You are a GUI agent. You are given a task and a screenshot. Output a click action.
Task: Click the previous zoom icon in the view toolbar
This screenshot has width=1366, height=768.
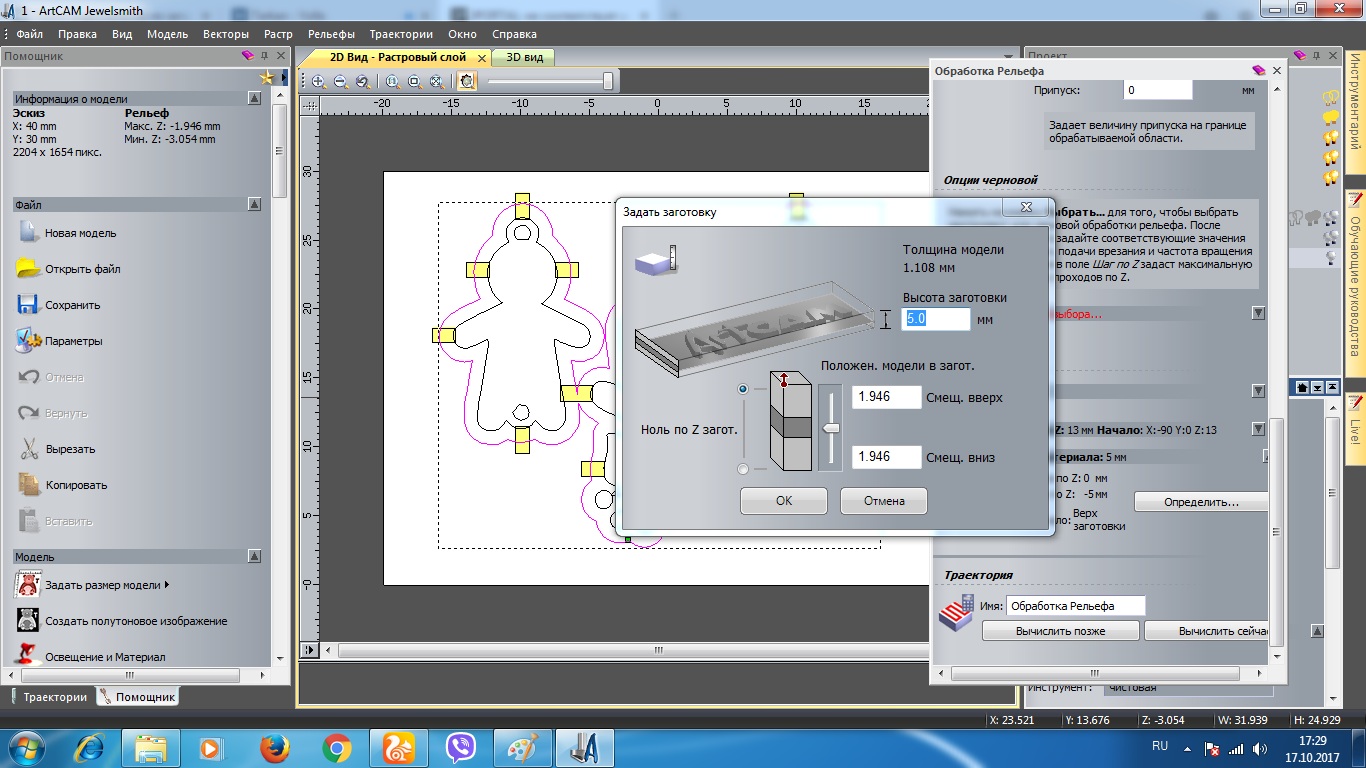[x=362, y=82]
